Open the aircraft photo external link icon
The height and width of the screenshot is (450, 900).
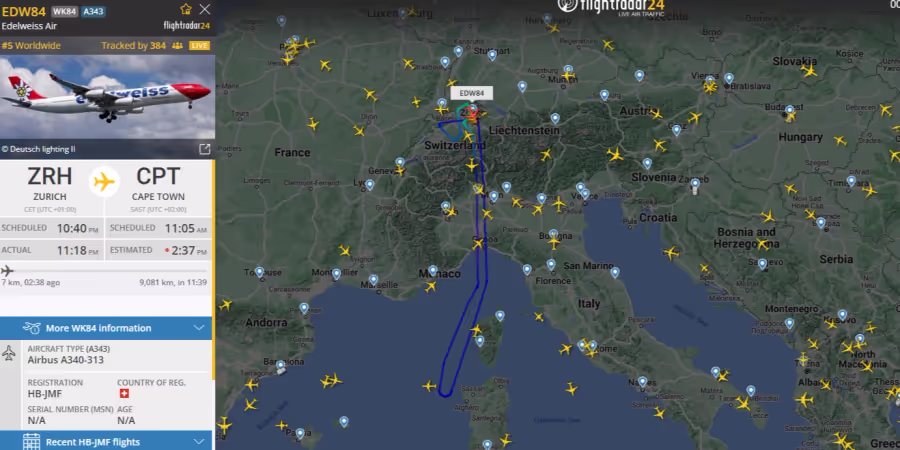point(204,149)
